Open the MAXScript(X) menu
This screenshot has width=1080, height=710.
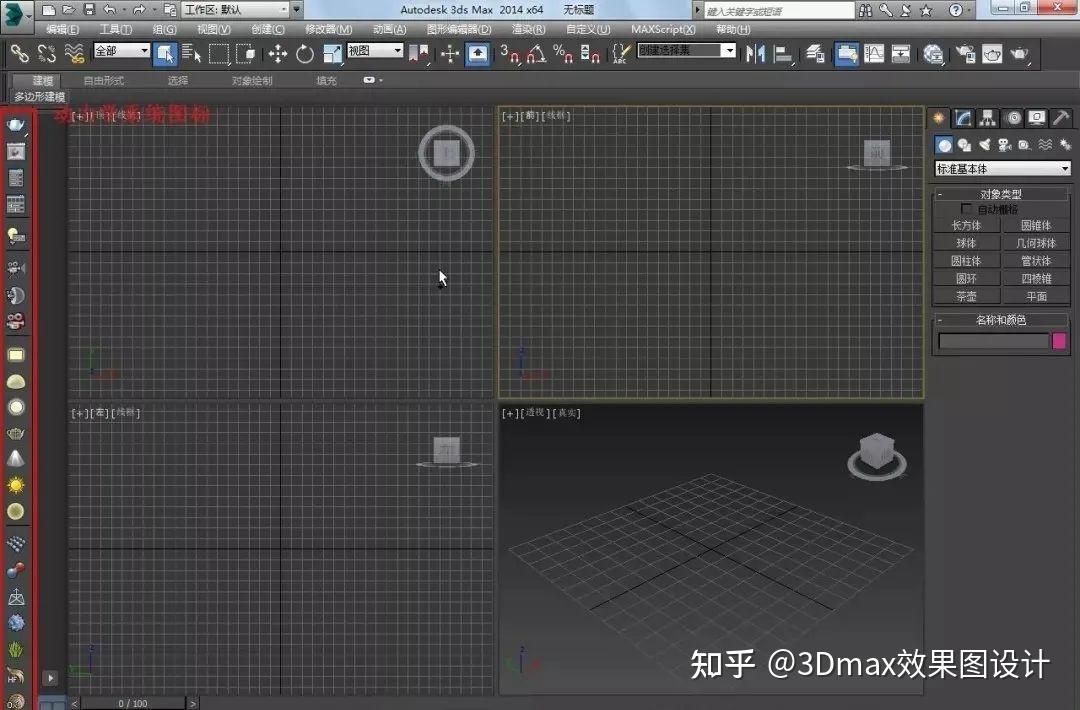tap(663, 29)
